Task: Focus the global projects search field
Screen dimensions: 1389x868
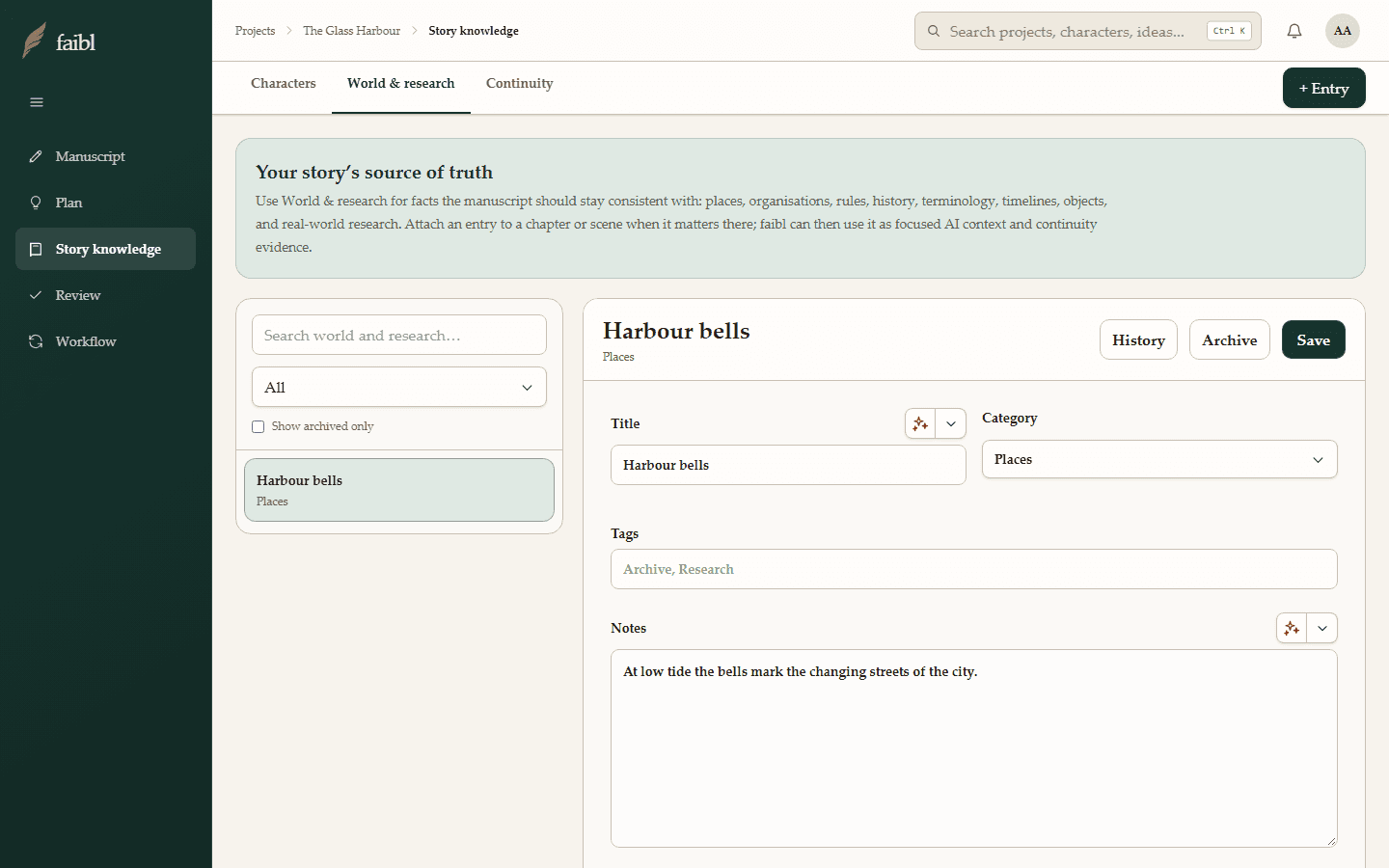Action: (x=1087, y=31)
